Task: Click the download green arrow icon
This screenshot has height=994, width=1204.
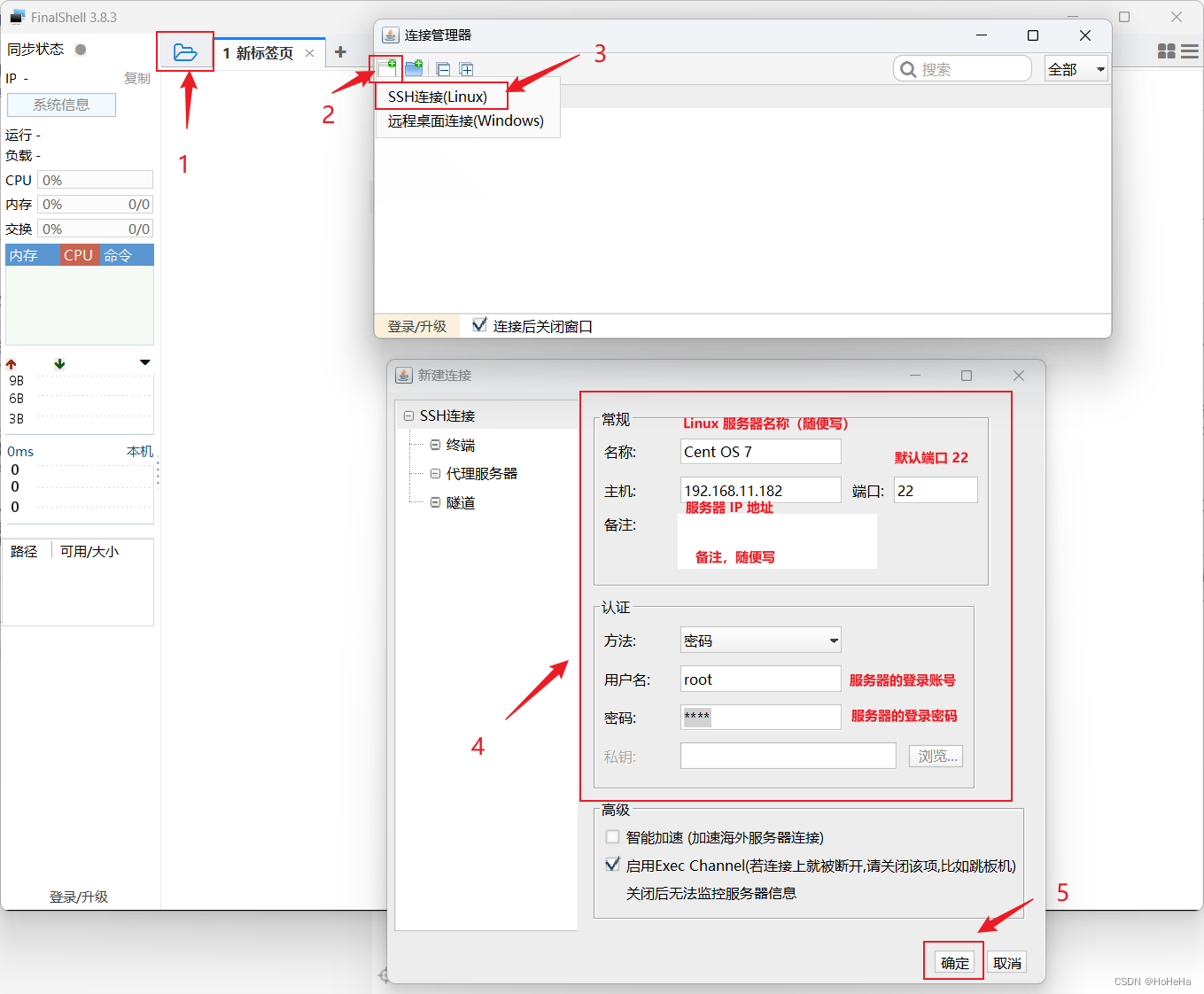Action: [x=59, y=364]
